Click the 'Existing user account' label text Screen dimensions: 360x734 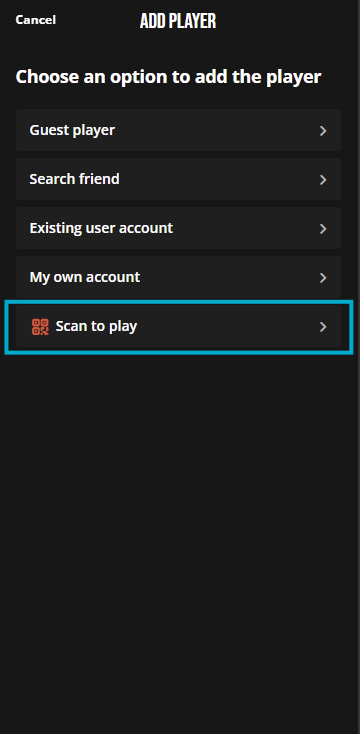click(x=101, y=228)
